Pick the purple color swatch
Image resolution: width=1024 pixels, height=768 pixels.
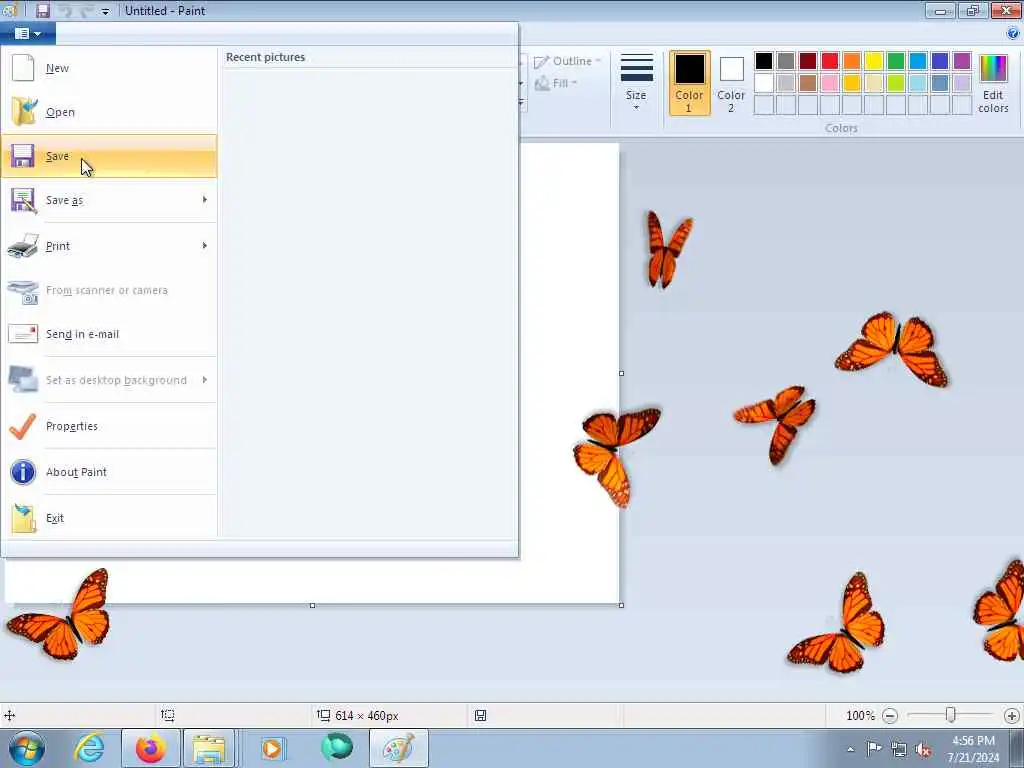(x=962, y=61)
